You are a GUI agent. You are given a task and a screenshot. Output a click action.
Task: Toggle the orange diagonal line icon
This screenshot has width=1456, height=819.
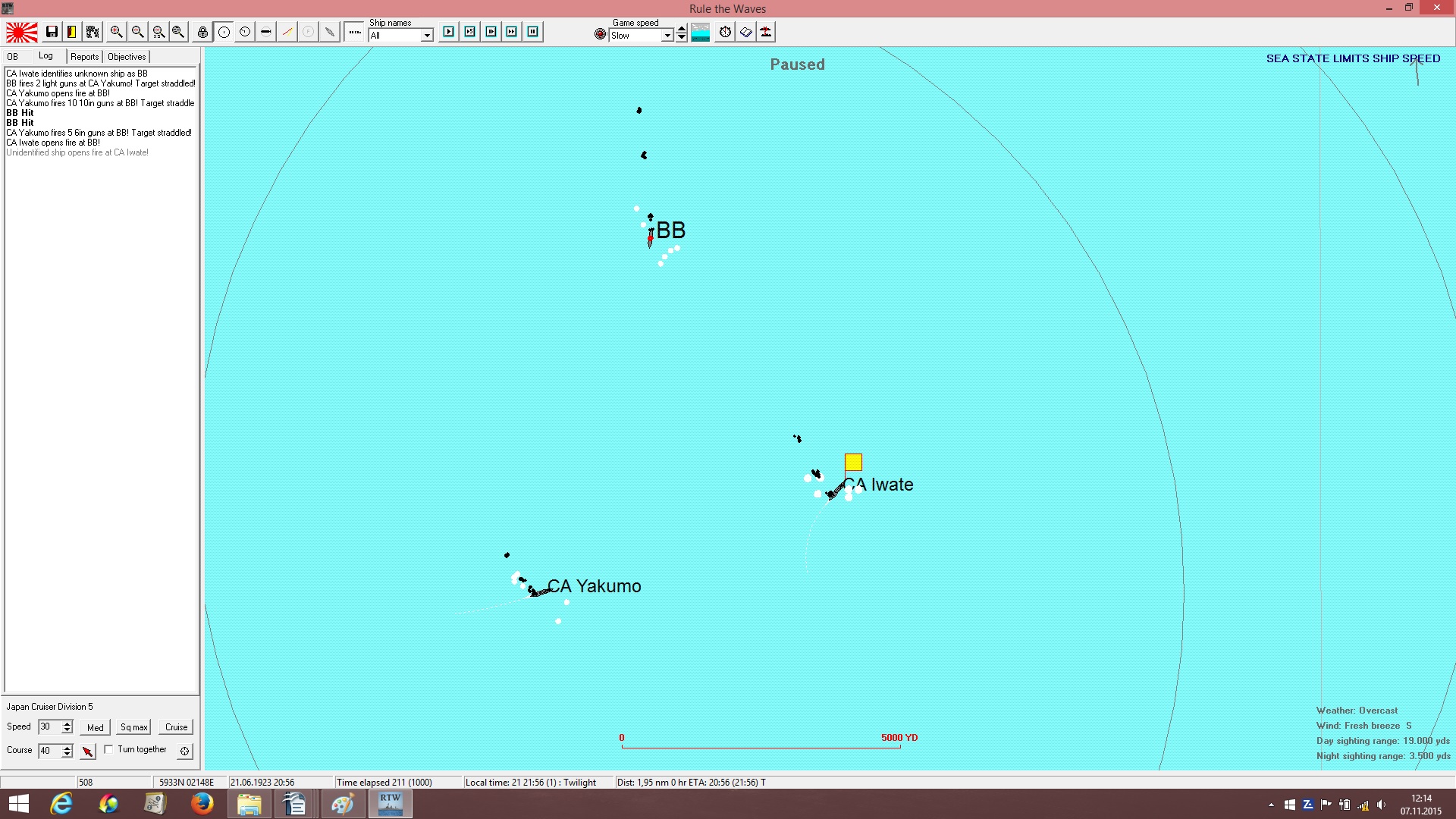[287, 32]
